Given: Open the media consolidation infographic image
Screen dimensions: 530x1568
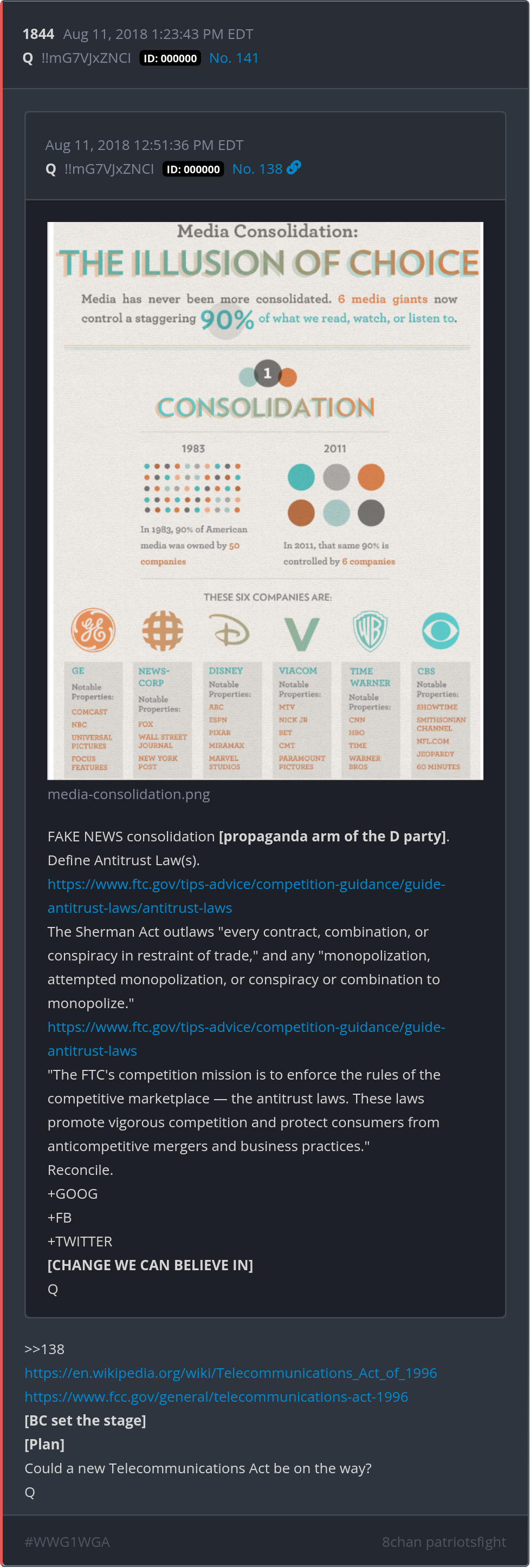Looking at the screenshot, I should click(265, 500).
